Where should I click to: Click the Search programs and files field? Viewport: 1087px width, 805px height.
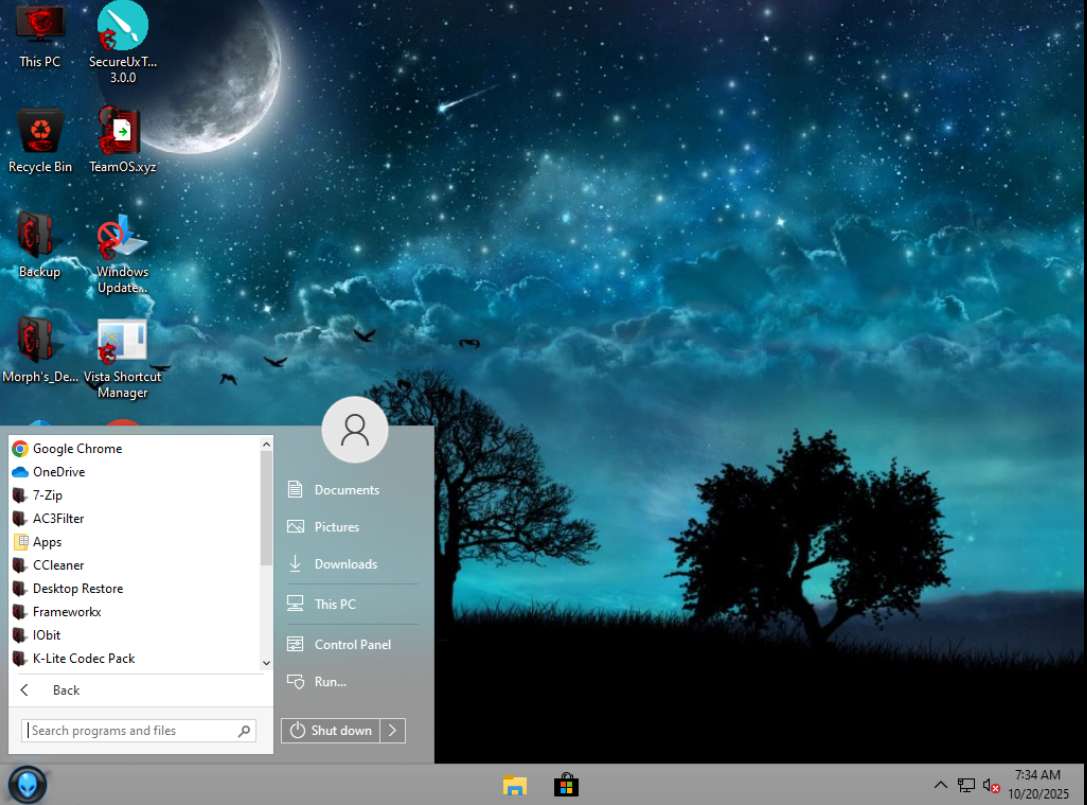click(130, 731)
